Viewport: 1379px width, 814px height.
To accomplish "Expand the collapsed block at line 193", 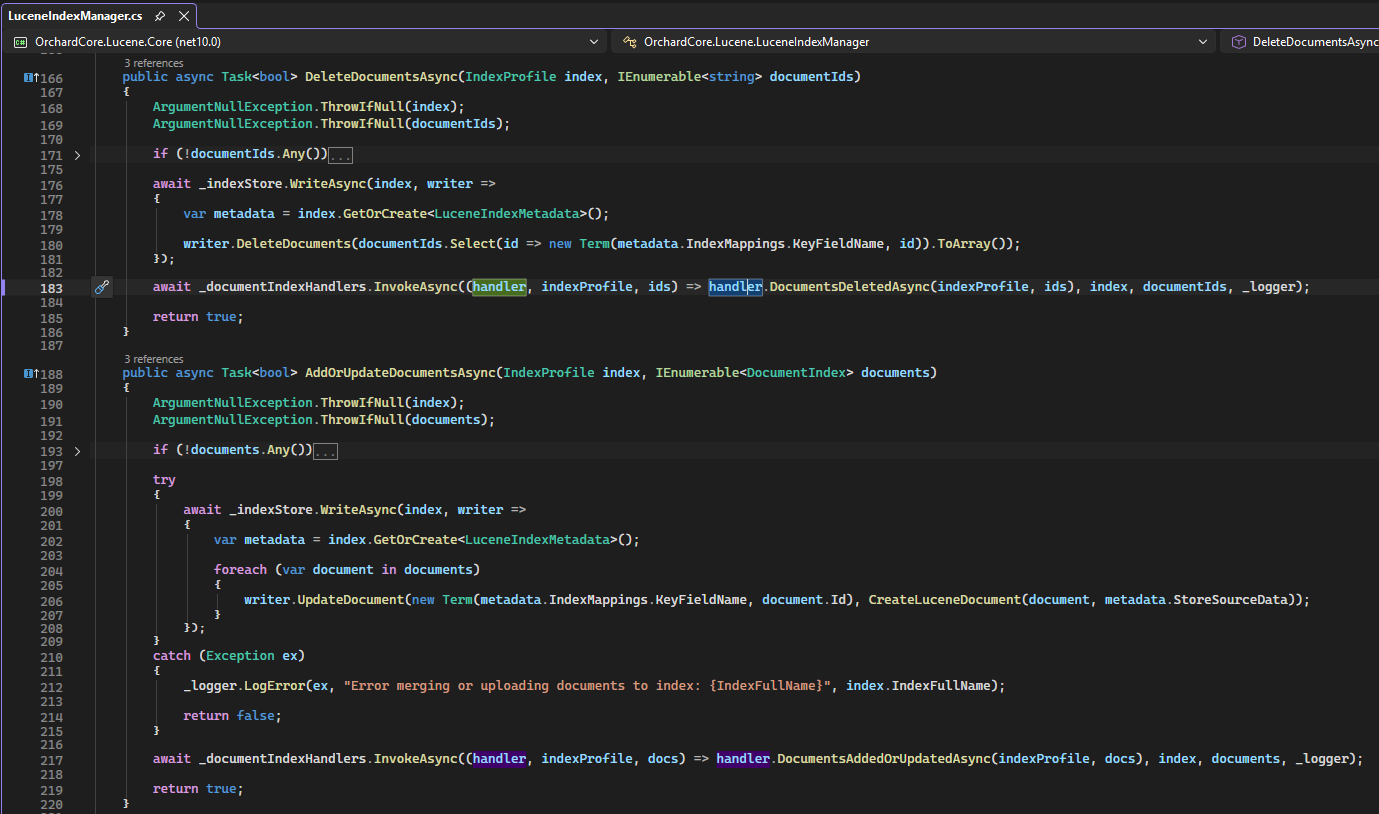I will click(78, 451).
